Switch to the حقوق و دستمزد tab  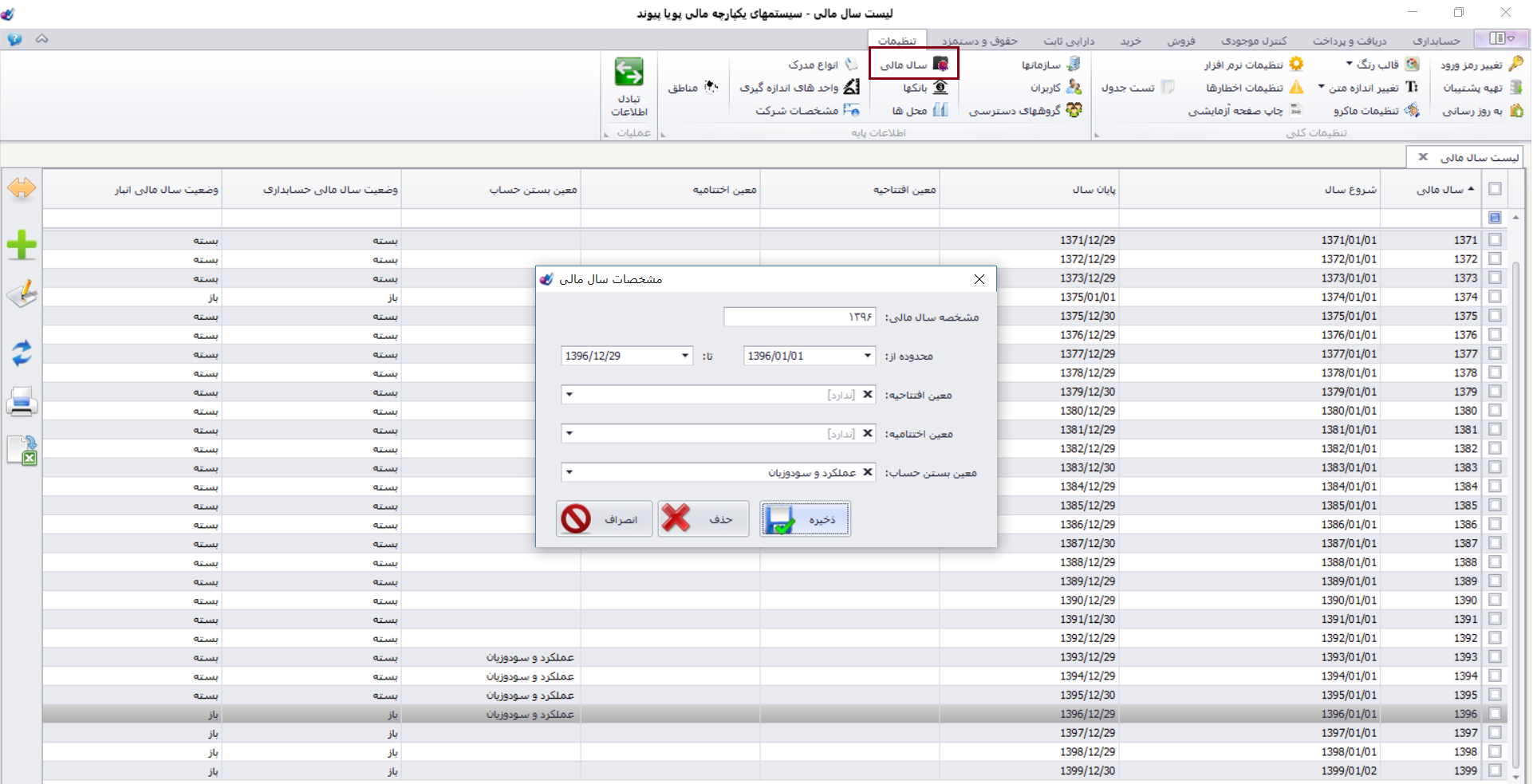coord(979,41)
